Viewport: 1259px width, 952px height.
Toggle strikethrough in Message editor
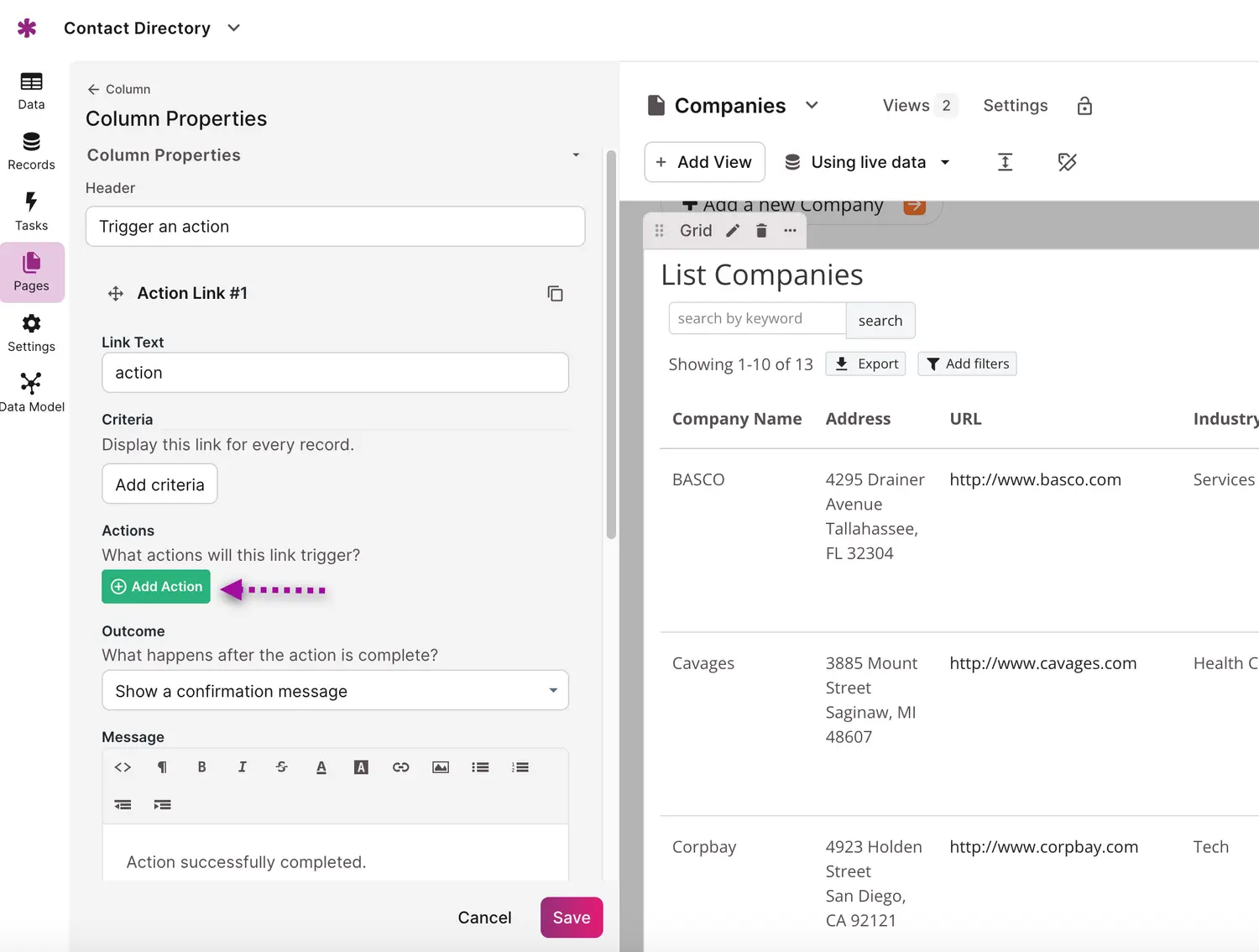click(281, 767)
